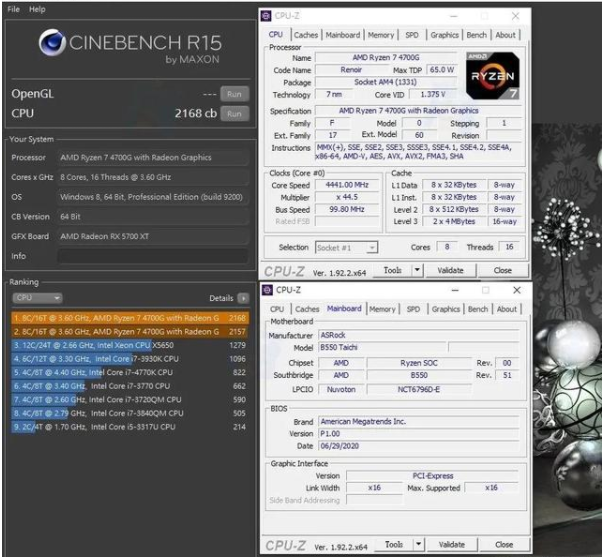The width and height of the screenshot is (602, 557).
Task: Open the File menu in Cinebench
Action: [x=13, y=9]
